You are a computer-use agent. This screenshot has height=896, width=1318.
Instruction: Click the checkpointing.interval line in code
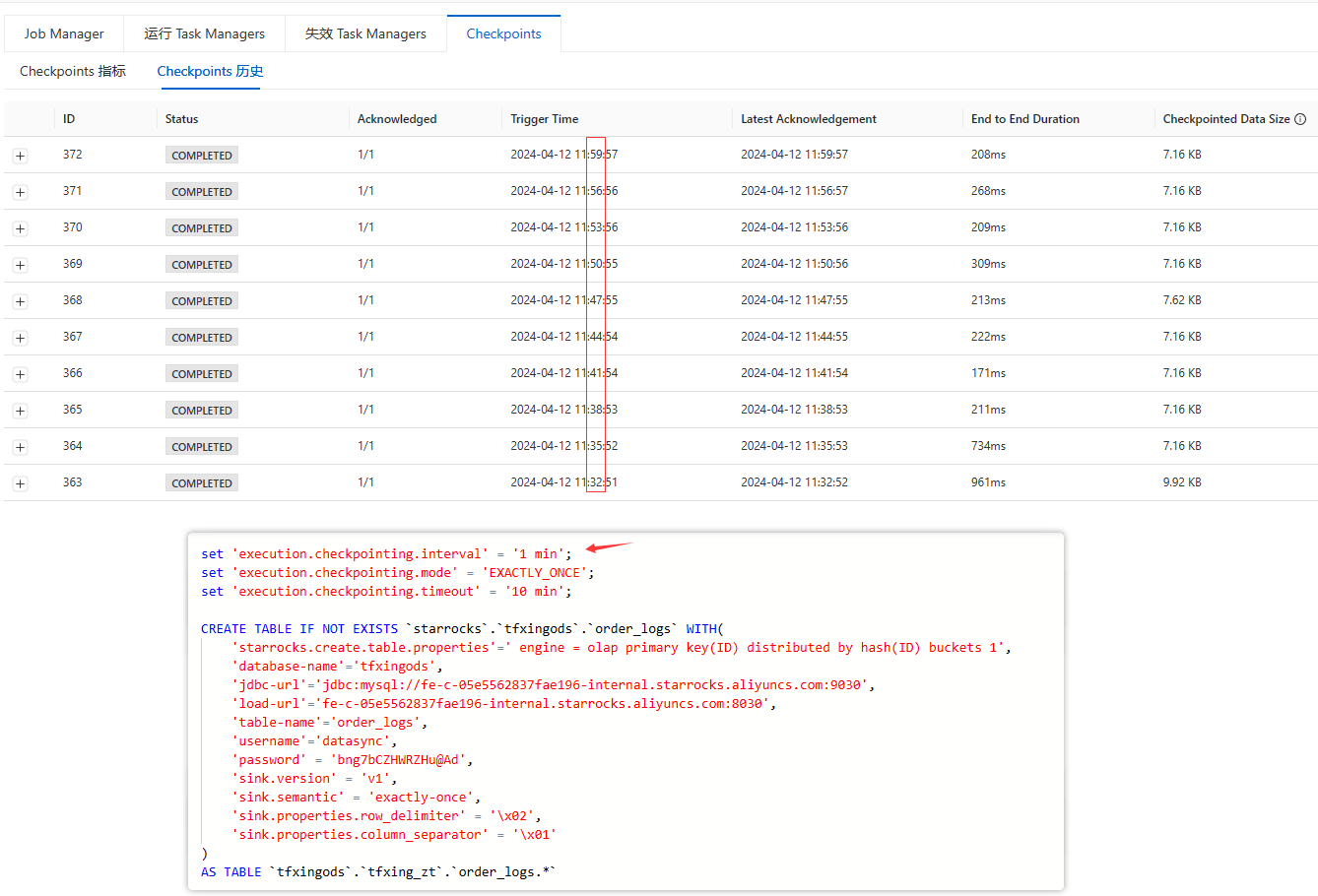pyautogui.click(x=386, y=554)
